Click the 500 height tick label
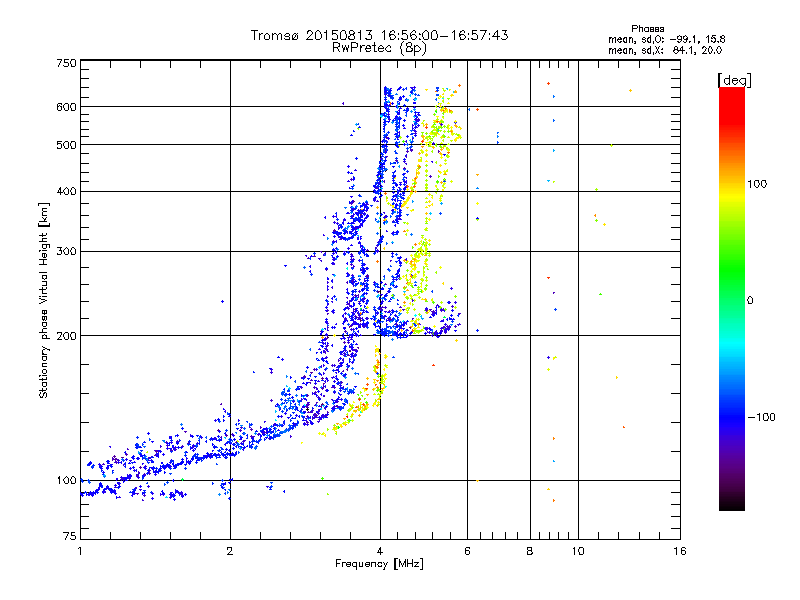 tap(66, 145)
